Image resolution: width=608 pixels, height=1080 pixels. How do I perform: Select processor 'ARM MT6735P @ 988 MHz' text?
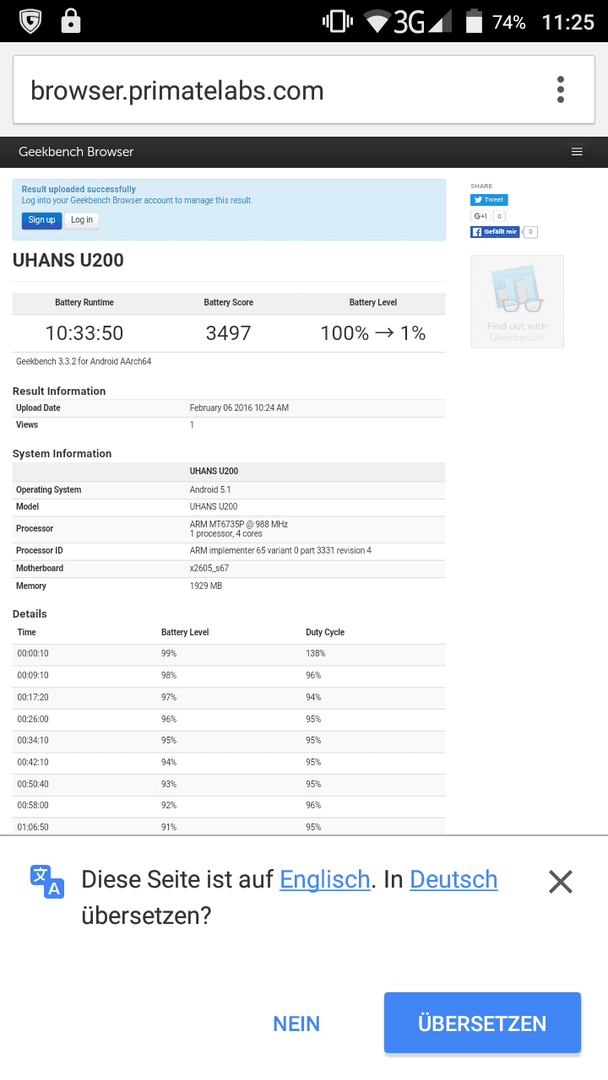pyautogui.click(x=238, y=524)
